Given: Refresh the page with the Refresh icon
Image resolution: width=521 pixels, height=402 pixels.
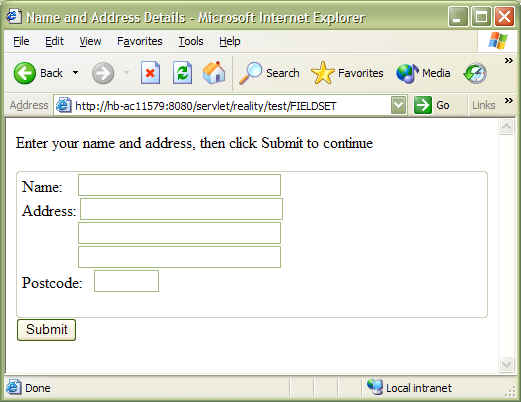Looking at the screenshot, I should pos(182,73).
